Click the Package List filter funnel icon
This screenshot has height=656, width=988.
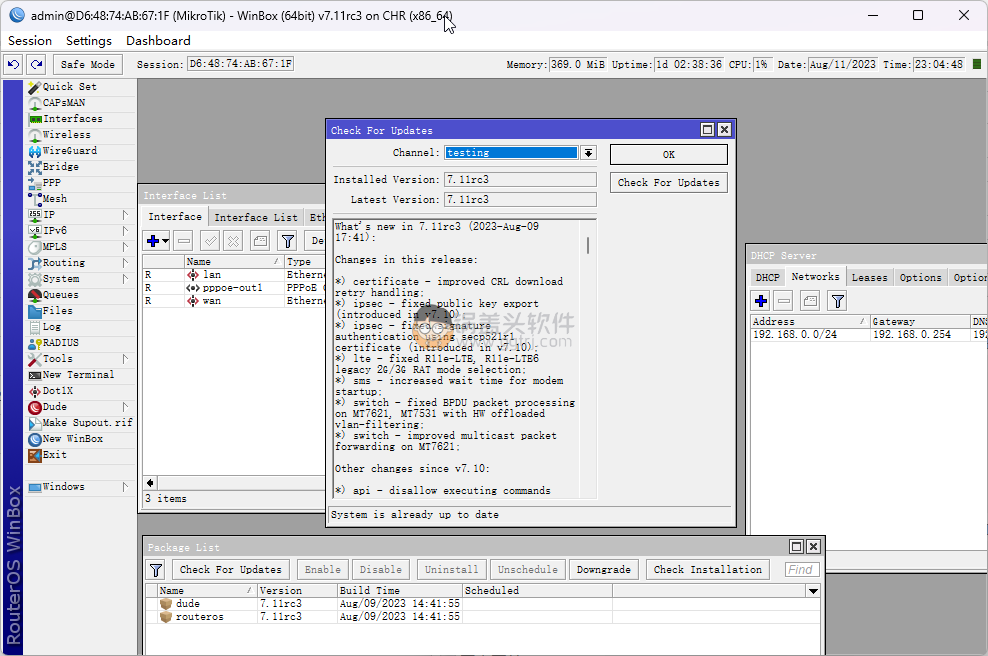[156, 570]
